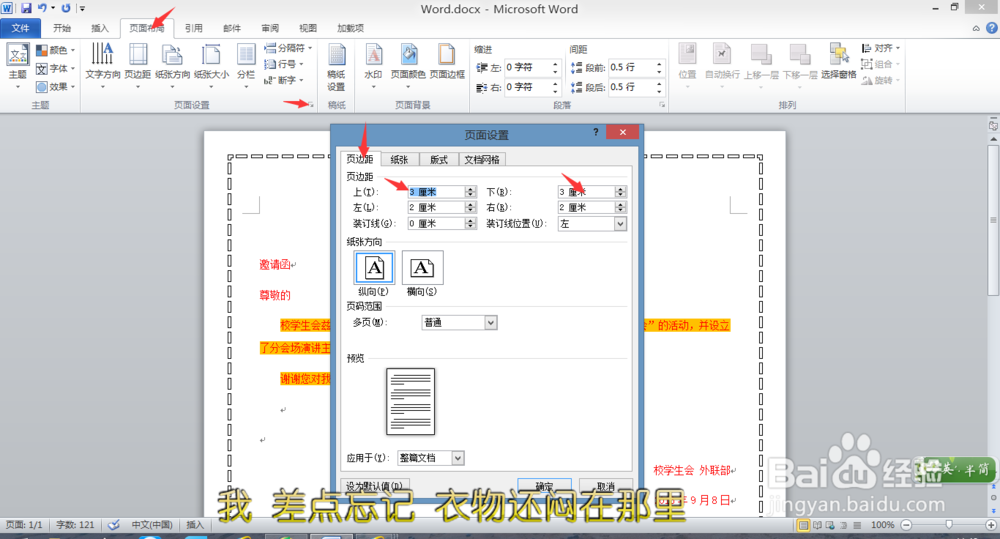Open the Word Help question-mark icon
The image size is (1000, 539).
[x=992, y=28]
